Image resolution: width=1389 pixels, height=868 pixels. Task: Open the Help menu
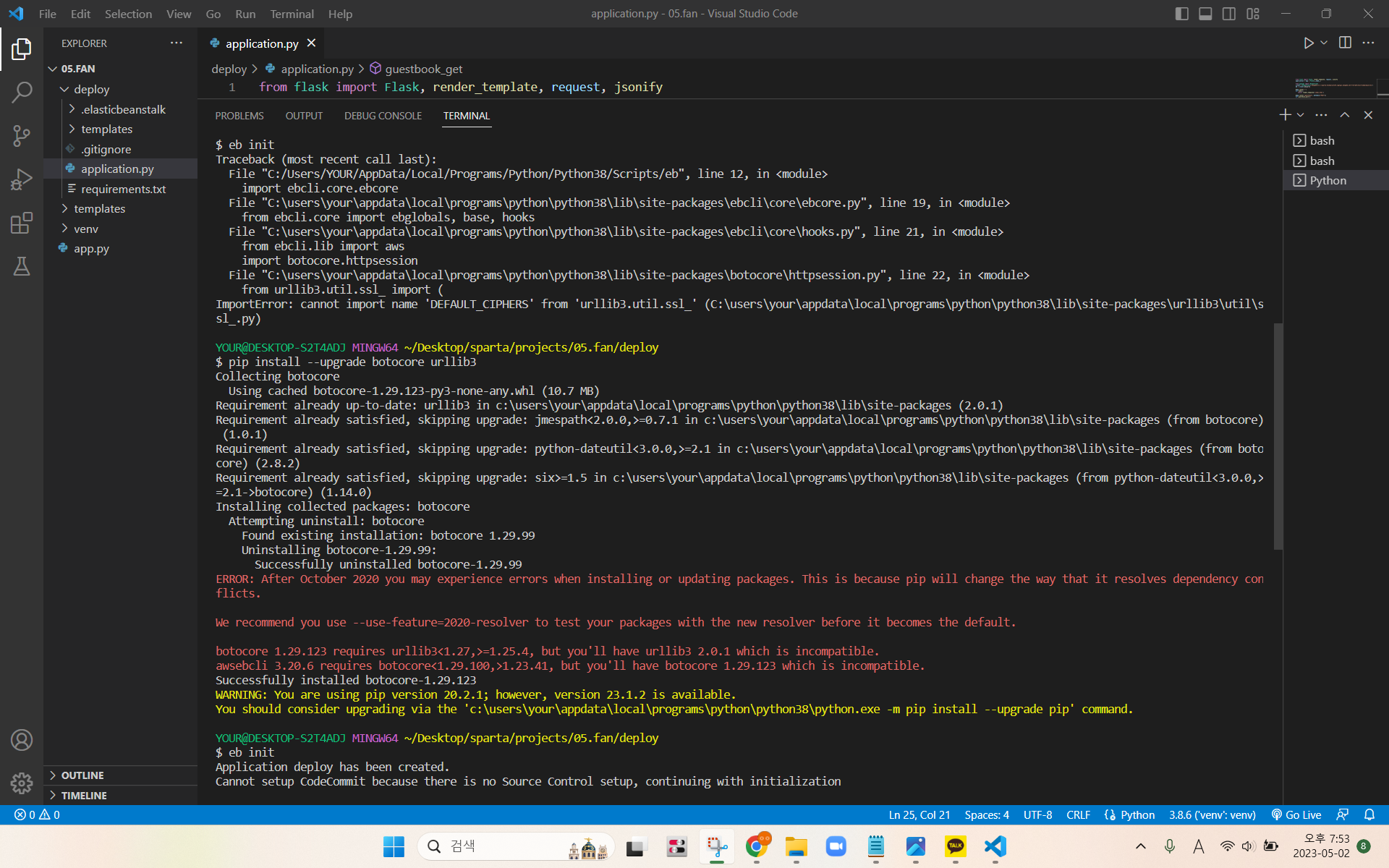point(340,14)
